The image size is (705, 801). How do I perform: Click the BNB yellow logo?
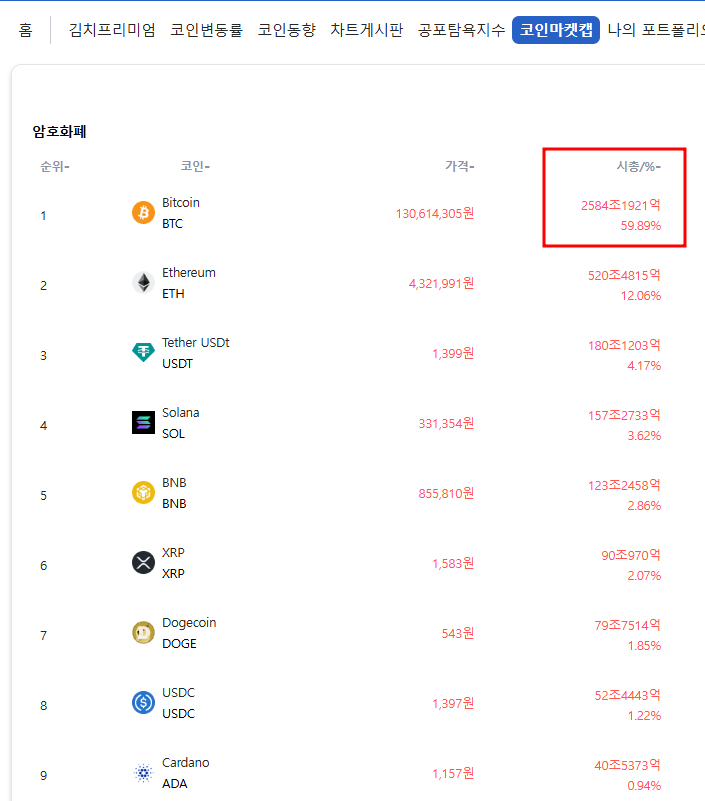[x=144, y=492]
